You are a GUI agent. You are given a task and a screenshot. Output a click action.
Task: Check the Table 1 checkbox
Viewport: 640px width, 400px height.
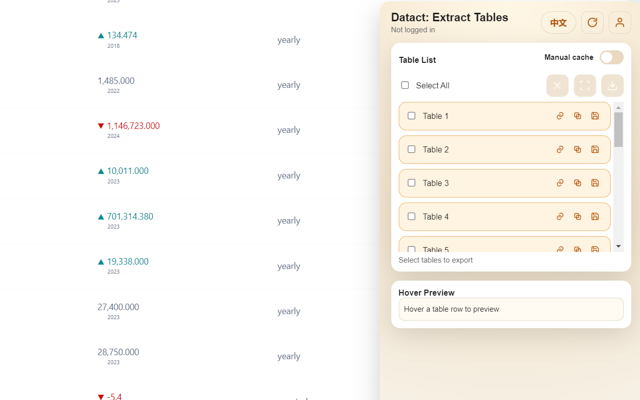click(411, 116)
